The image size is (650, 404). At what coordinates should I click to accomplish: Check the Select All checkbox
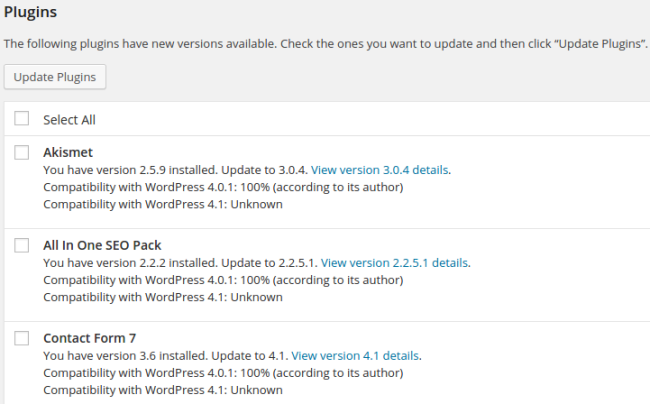tap(22, 118)
